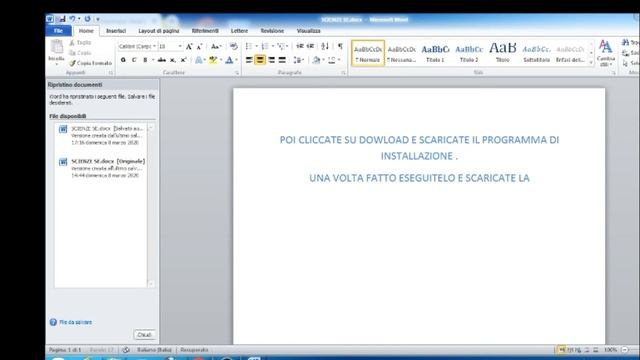Toggle strikethrough formatting
Viewport: 640px width, 360px height.
coord(162,60)
